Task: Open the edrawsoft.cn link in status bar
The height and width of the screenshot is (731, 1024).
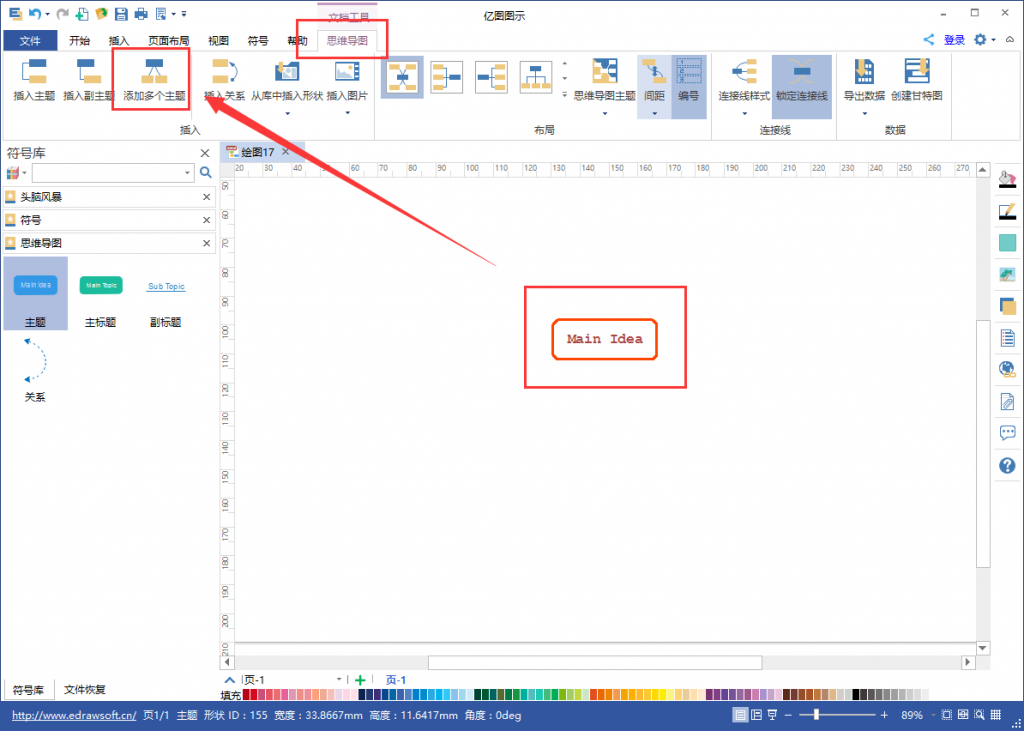Action: point(74,715)
